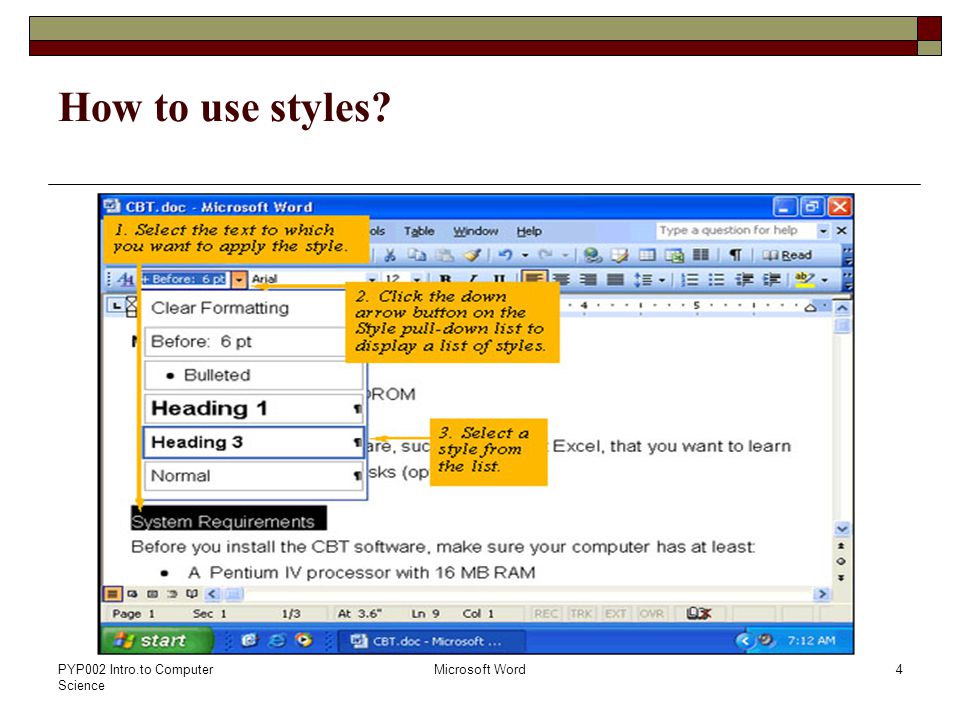Open the Style pull-down arrow
Screen dimensions: 960x720
(239, 280)
